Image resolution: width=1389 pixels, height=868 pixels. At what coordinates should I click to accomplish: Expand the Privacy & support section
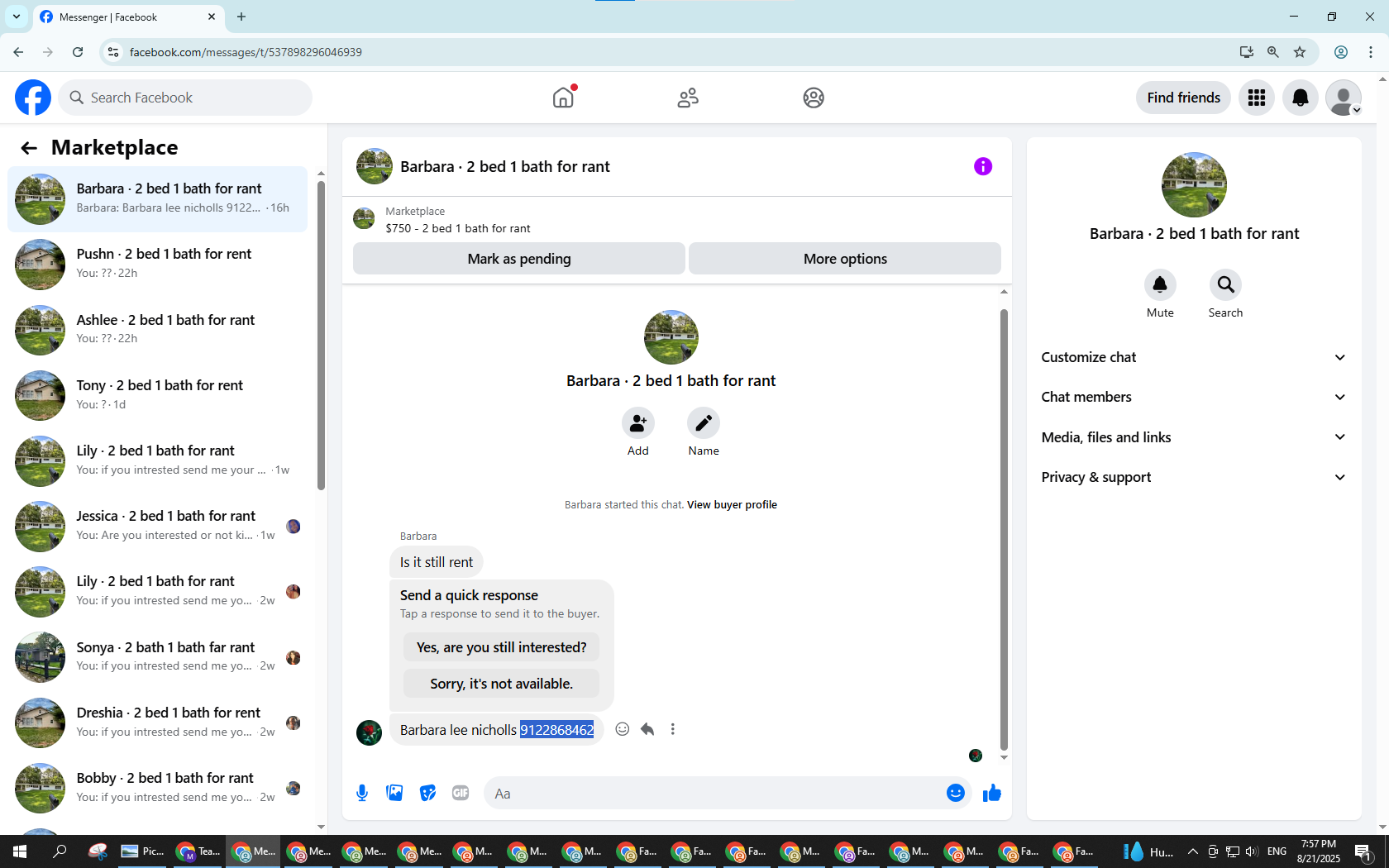(1194, 477)
